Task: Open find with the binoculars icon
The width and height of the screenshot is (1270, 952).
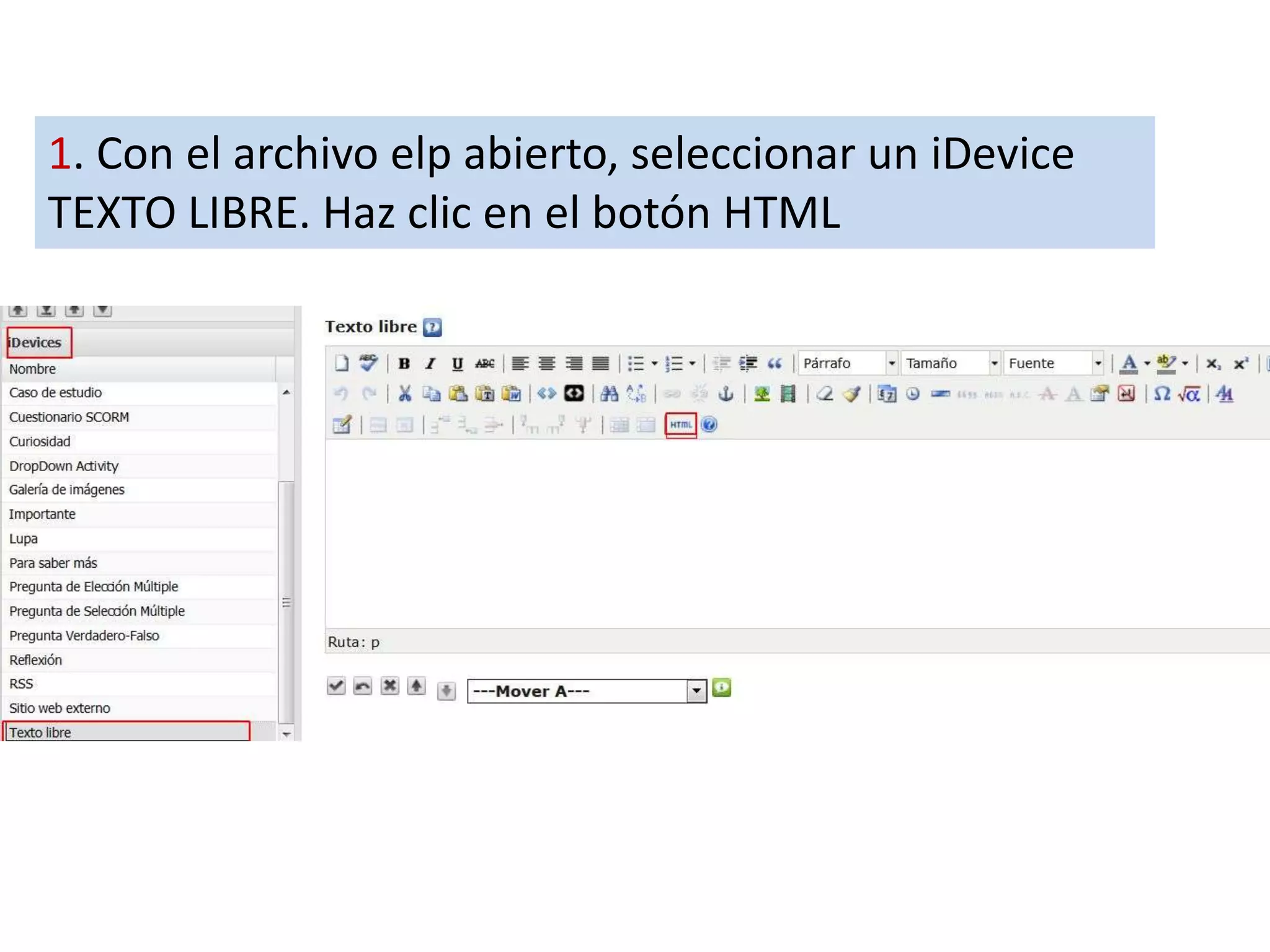Action: coord(609,394)
